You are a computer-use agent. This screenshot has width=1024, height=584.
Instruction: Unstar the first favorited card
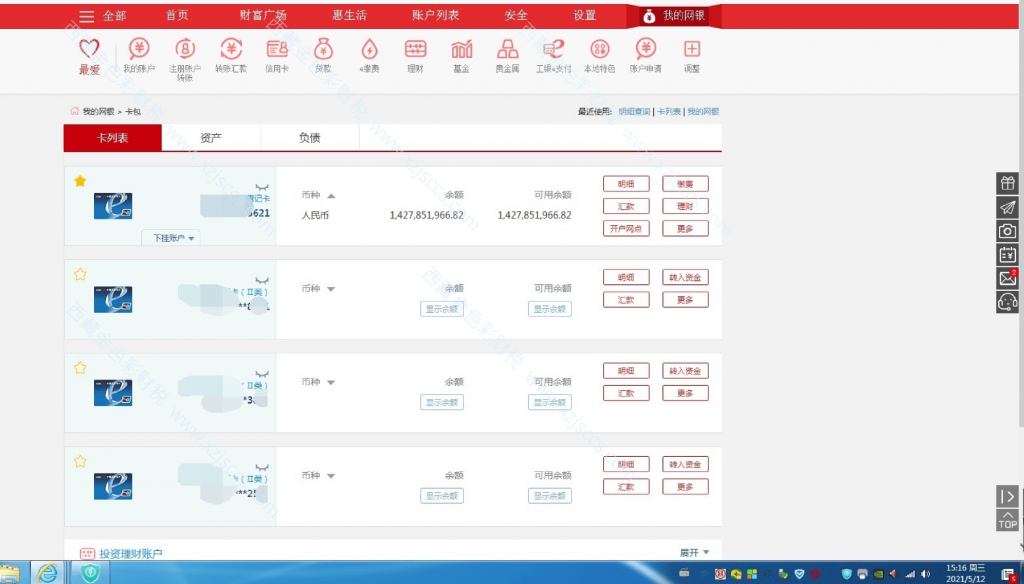tap(80, 181)
